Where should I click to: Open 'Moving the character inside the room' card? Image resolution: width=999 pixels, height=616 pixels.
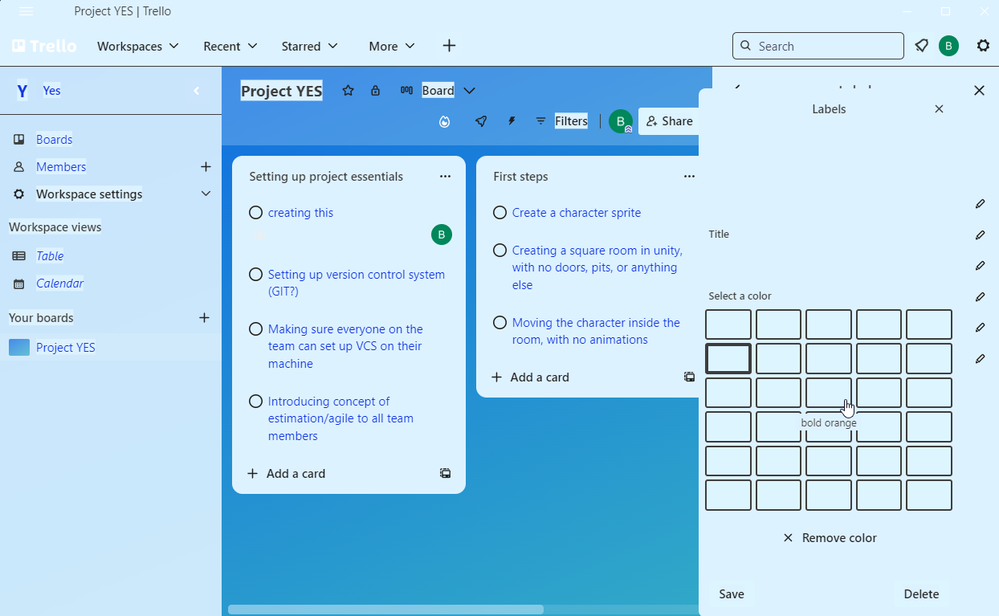point(596,331)
